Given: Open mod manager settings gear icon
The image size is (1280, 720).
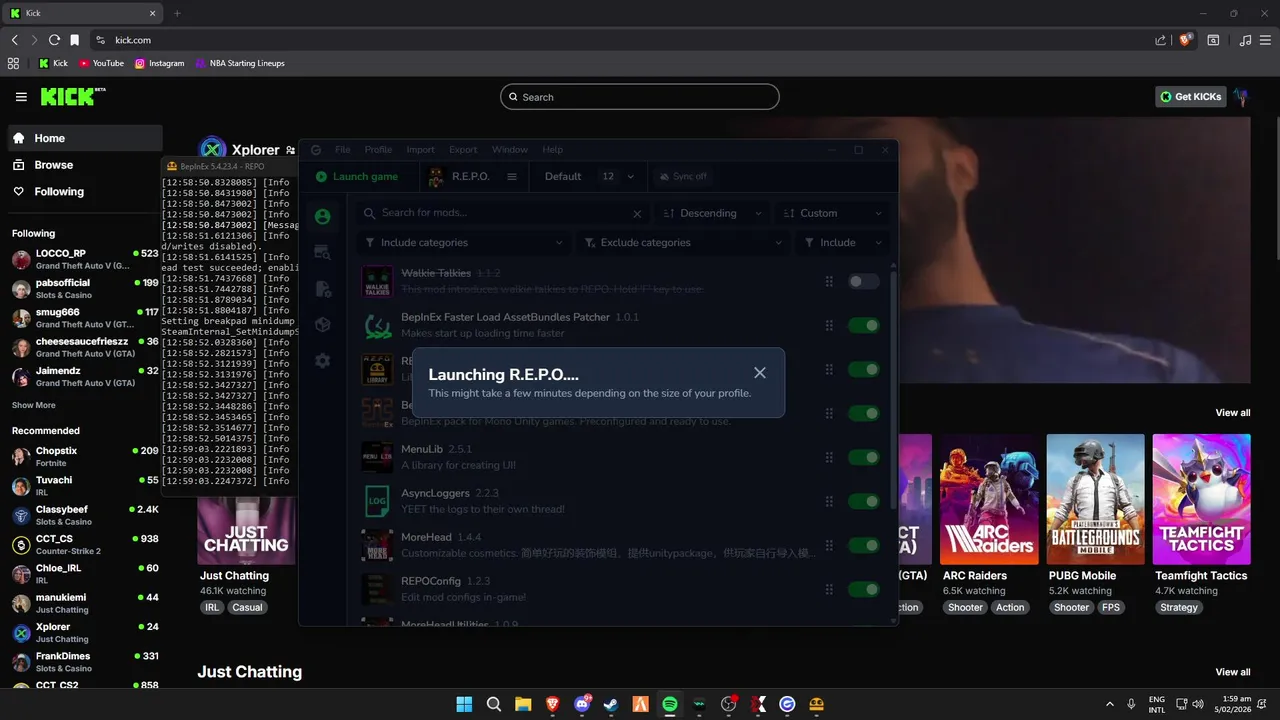Looking at the screenshot, I should click(322, 361).
